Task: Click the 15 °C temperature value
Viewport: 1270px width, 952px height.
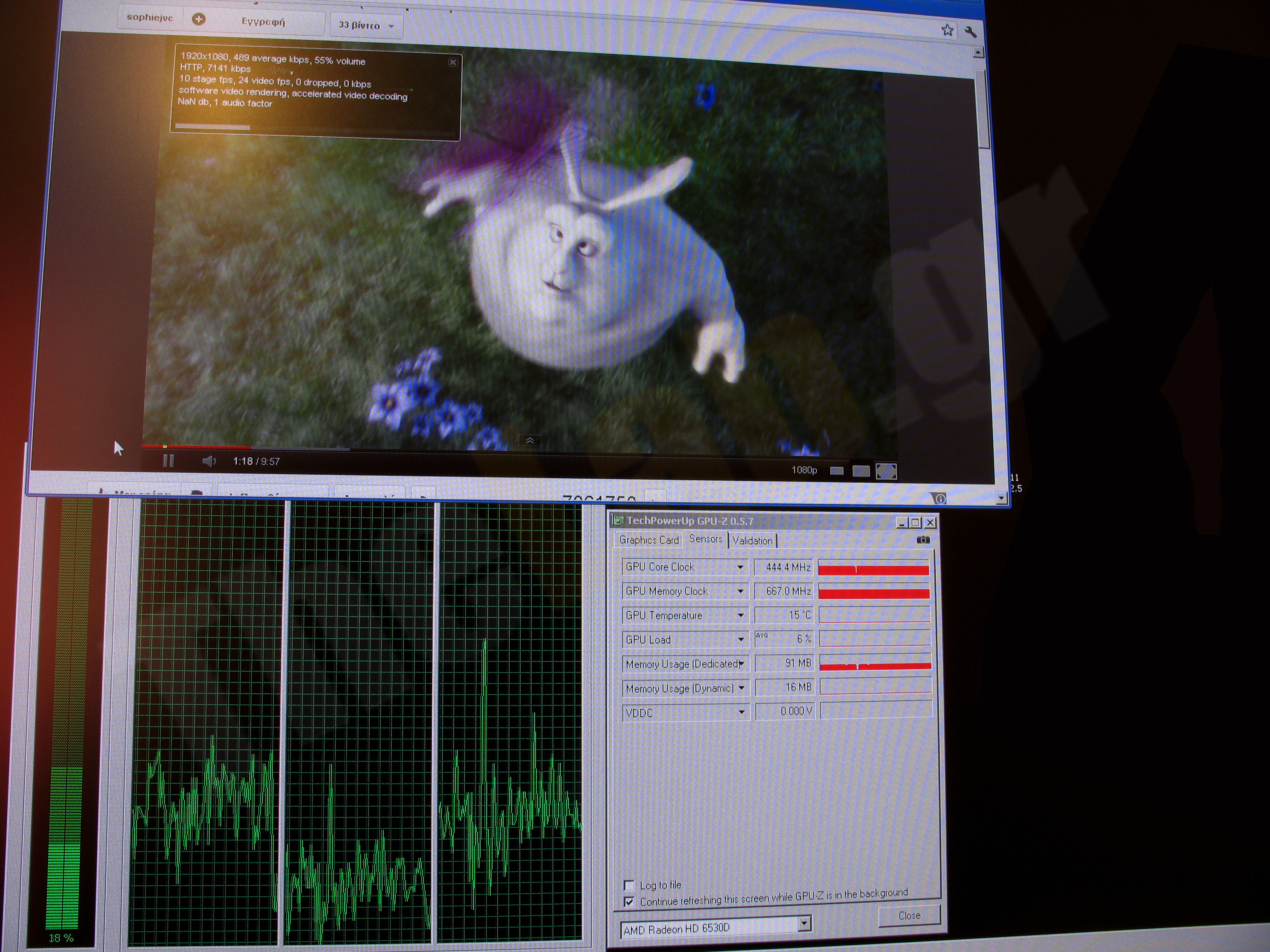Action: click(784, 615)
